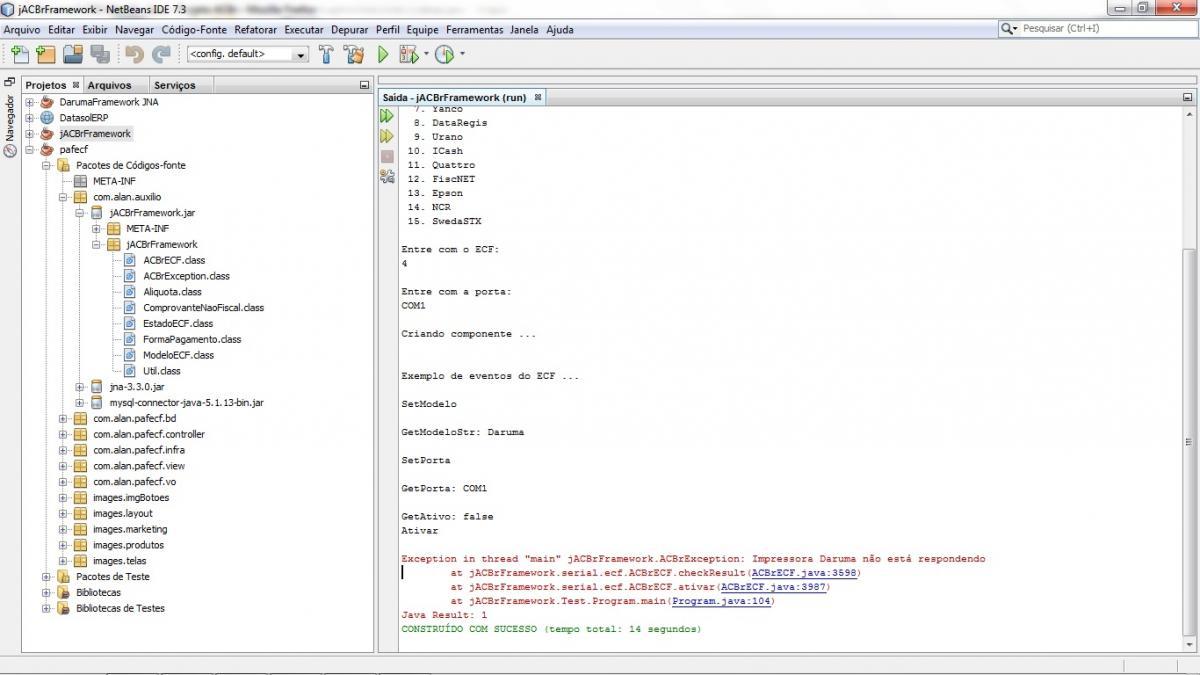This screenshot has height=675, width=1200.
Task: Open the Ajuda menu
Action: tap(560, 29)
